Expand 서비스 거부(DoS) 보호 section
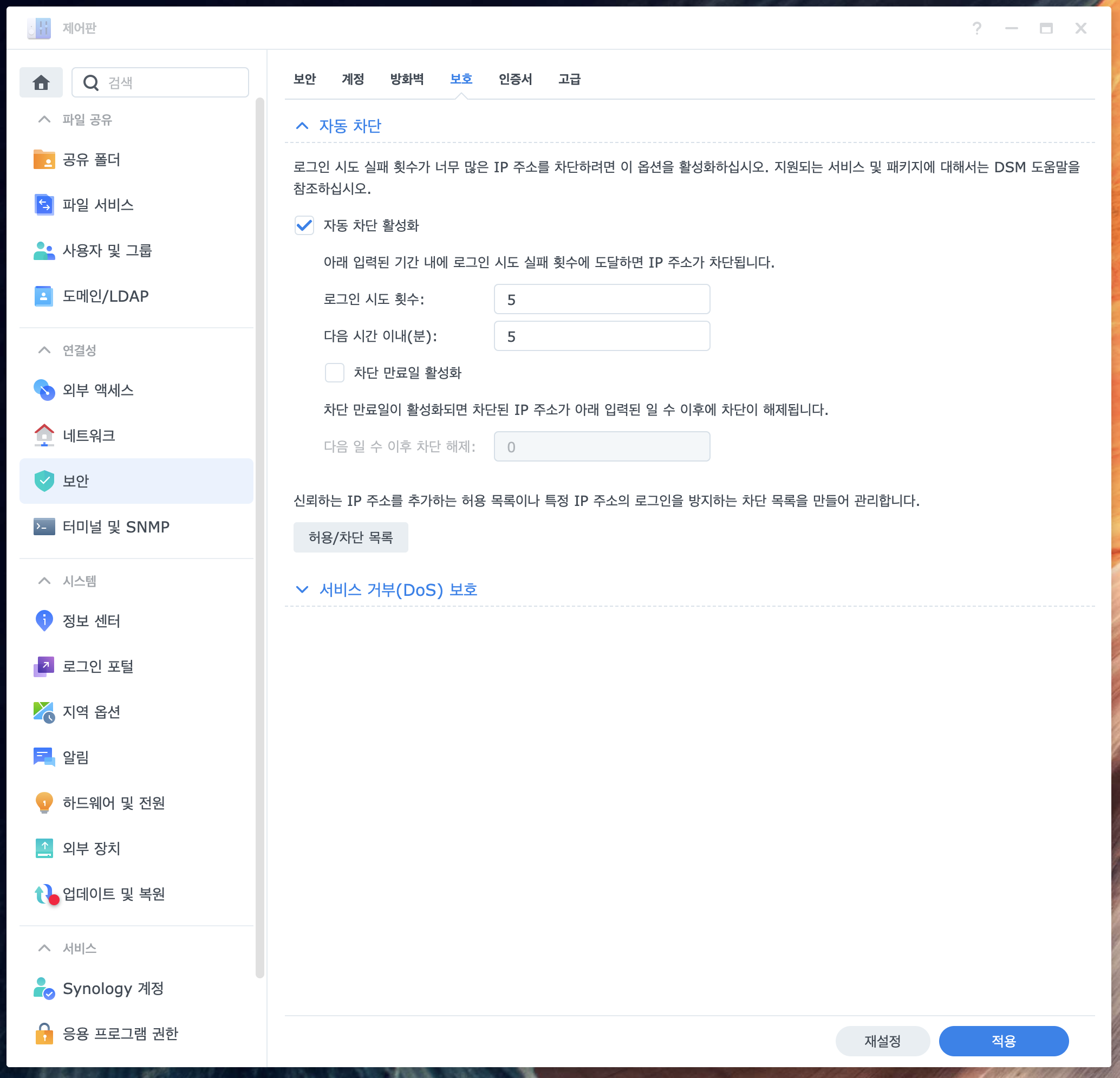Viewport: 1120px width, 1078px height. click(302, 589)
